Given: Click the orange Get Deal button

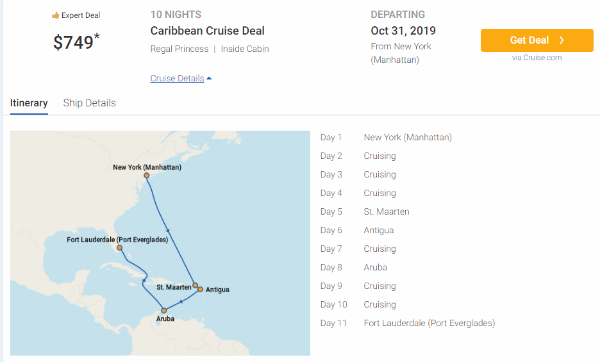Looking at the screenshot, I should pos(537,40).
